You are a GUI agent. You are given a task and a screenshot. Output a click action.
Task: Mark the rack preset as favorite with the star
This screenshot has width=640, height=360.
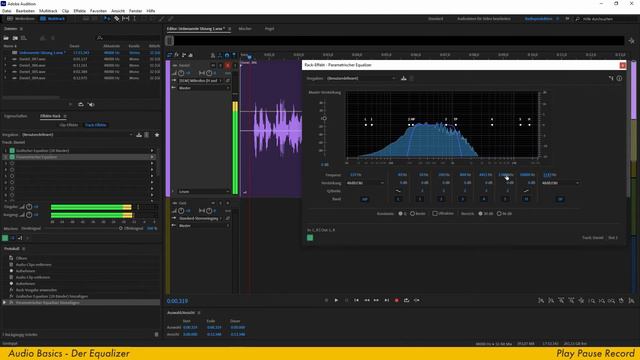point(157,135)
